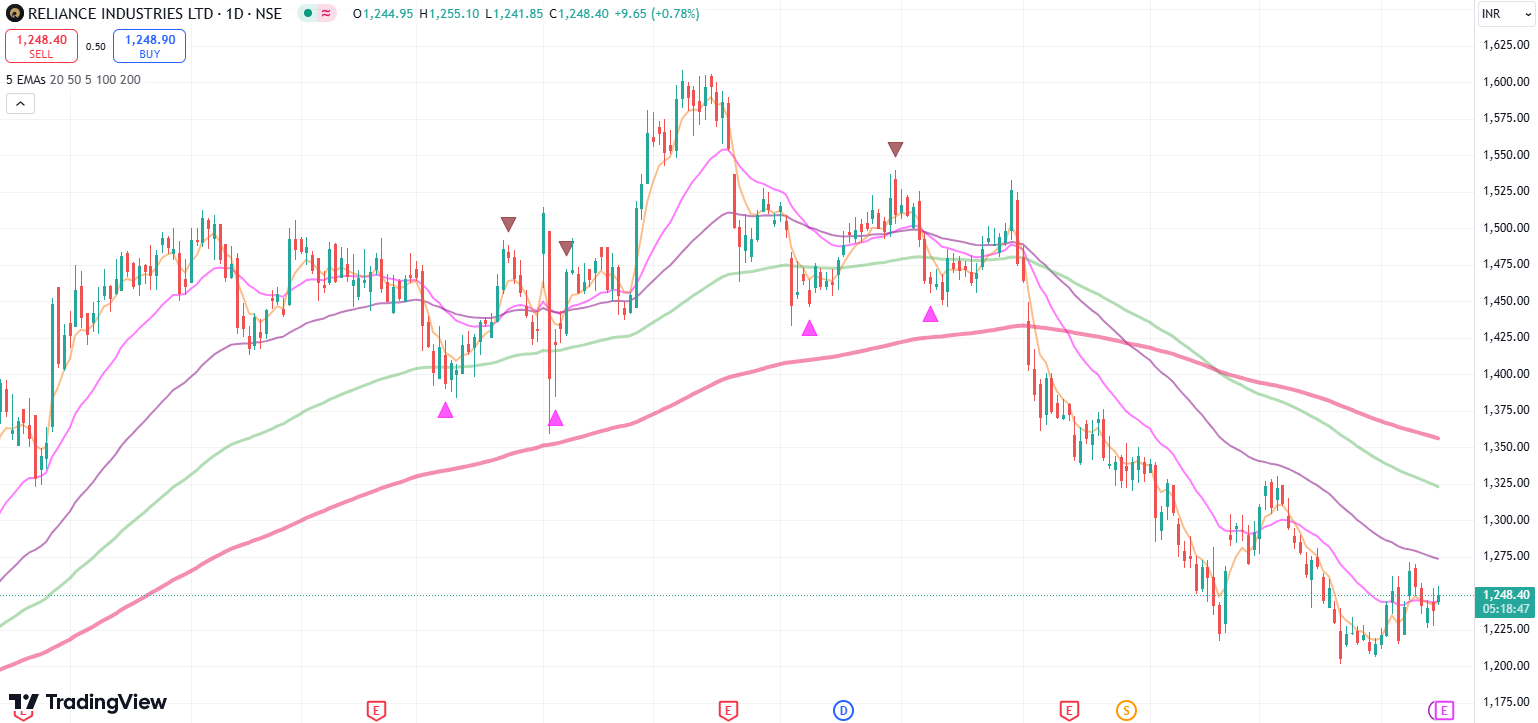The height and width of the screenshot is (723, 1538).
Task: Click price axis label 1,350.00
Action: (1504, 447)
